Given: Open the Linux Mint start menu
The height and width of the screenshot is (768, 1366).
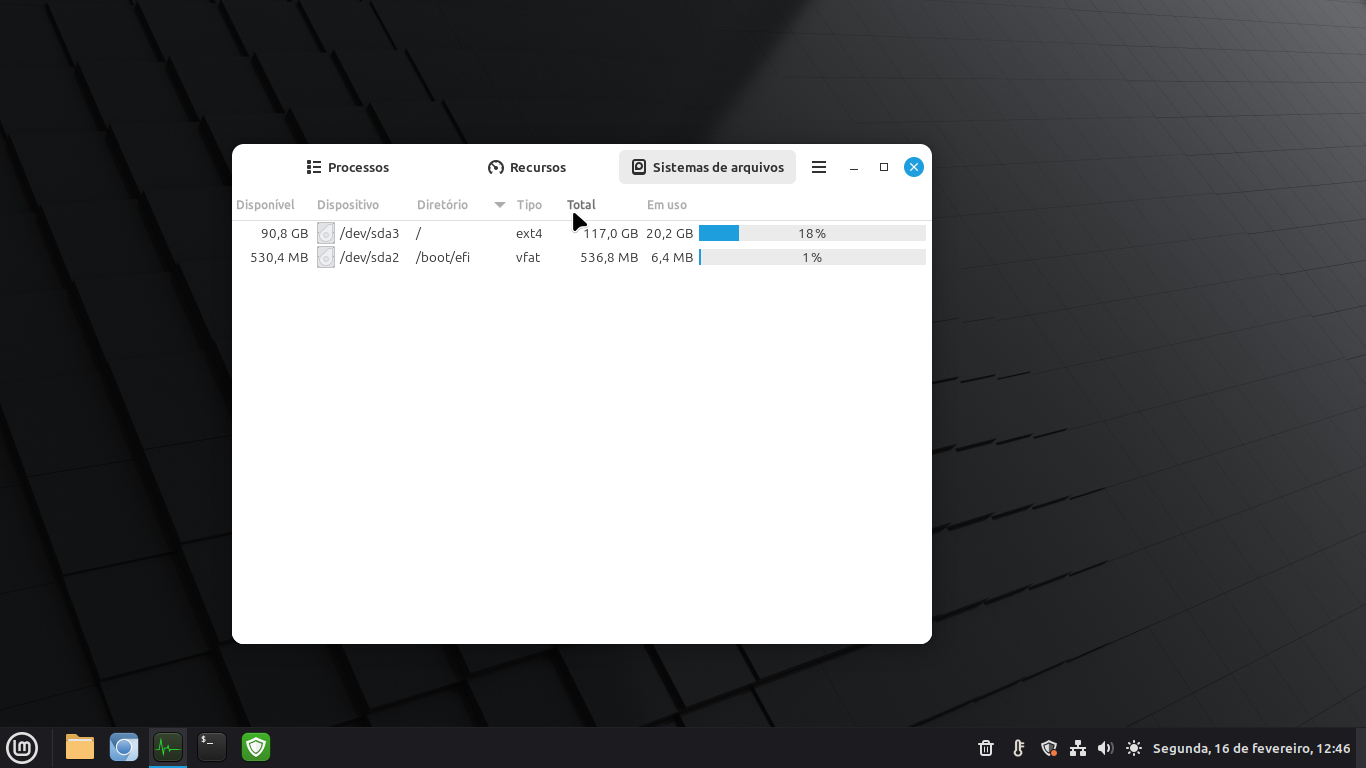Looking at the screenshot, I should pyautogui.click(x=22, y=747).
